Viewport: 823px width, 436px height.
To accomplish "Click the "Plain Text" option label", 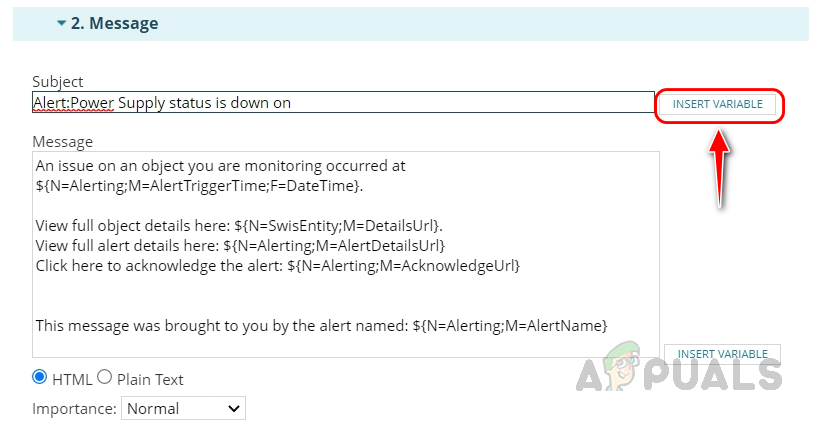I will 150,379.
